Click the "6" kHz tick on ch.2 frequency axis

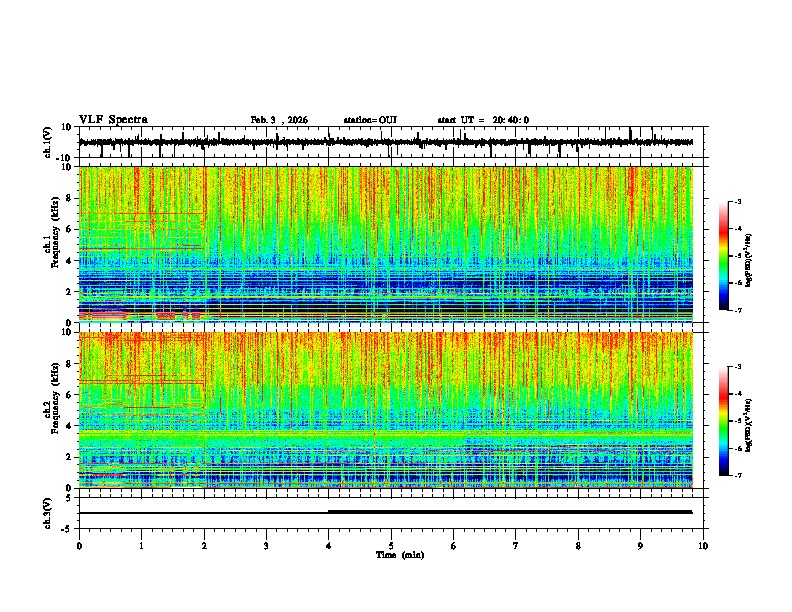coord(70,395)
